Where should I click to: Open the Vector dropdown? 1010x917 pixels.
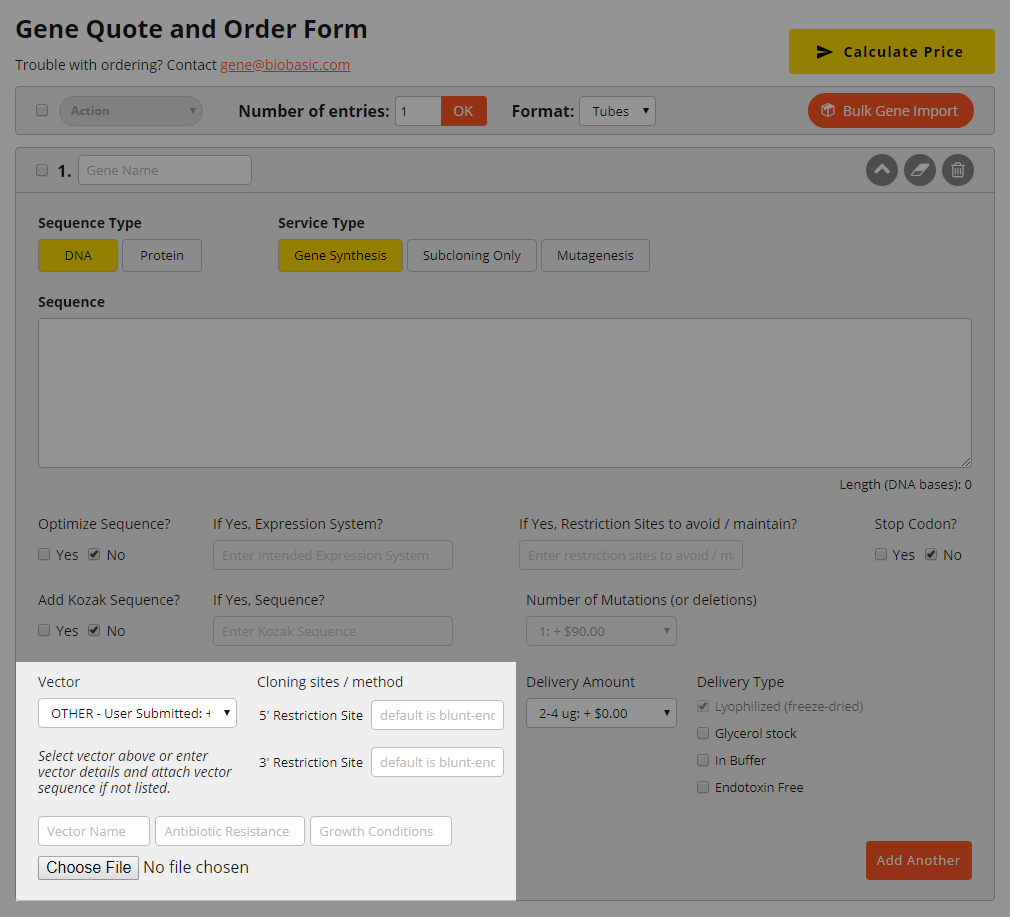(137, 713)
